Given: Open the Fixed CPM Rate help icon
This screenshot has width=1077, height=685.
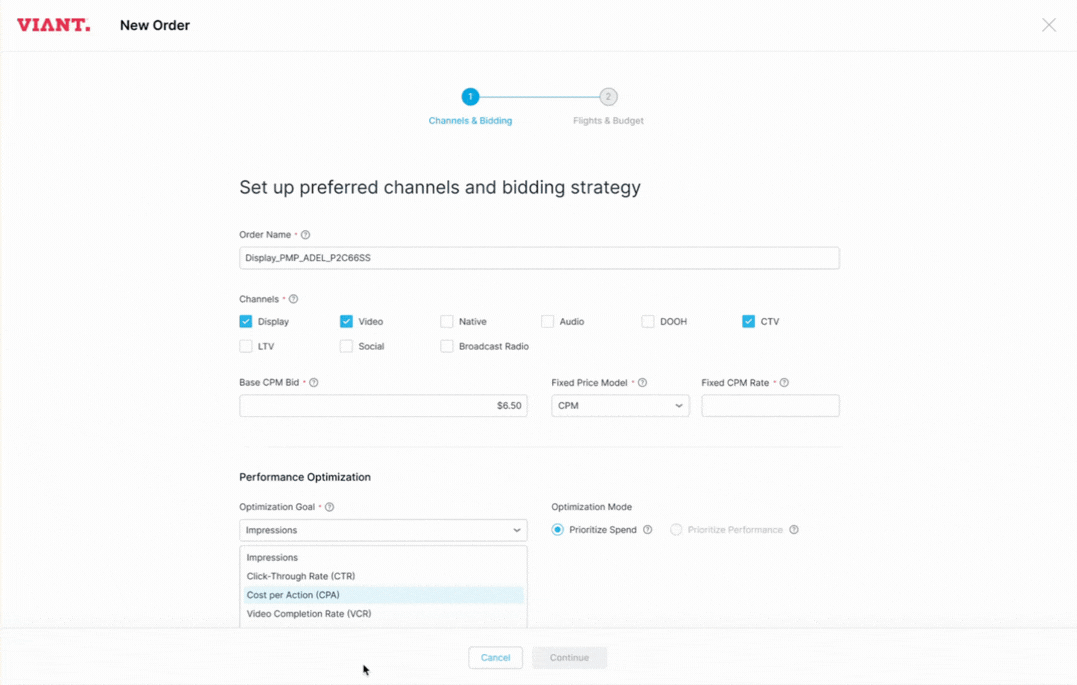Looking at the screenshot, I should click(x=784, y=382).
